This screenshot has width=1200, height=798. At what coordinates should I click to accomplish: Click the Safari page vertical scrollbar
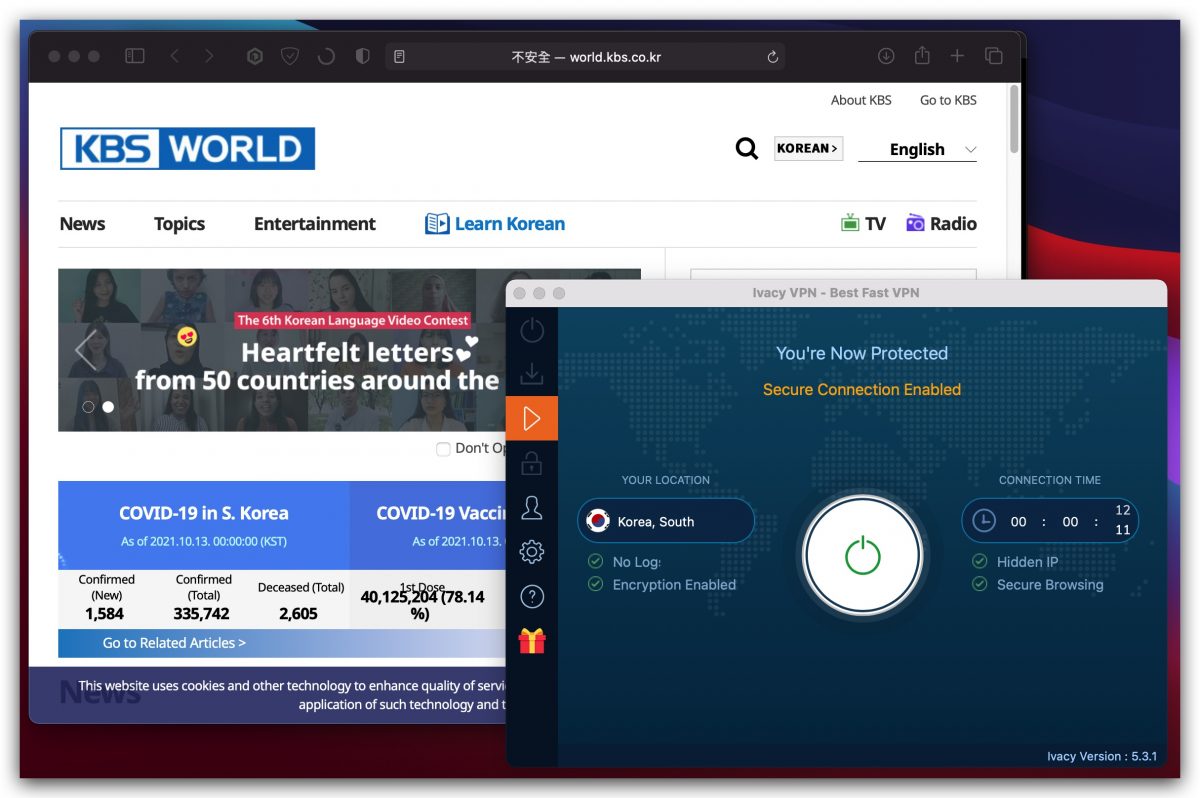pyautogui.click(x=1014, y=120)
